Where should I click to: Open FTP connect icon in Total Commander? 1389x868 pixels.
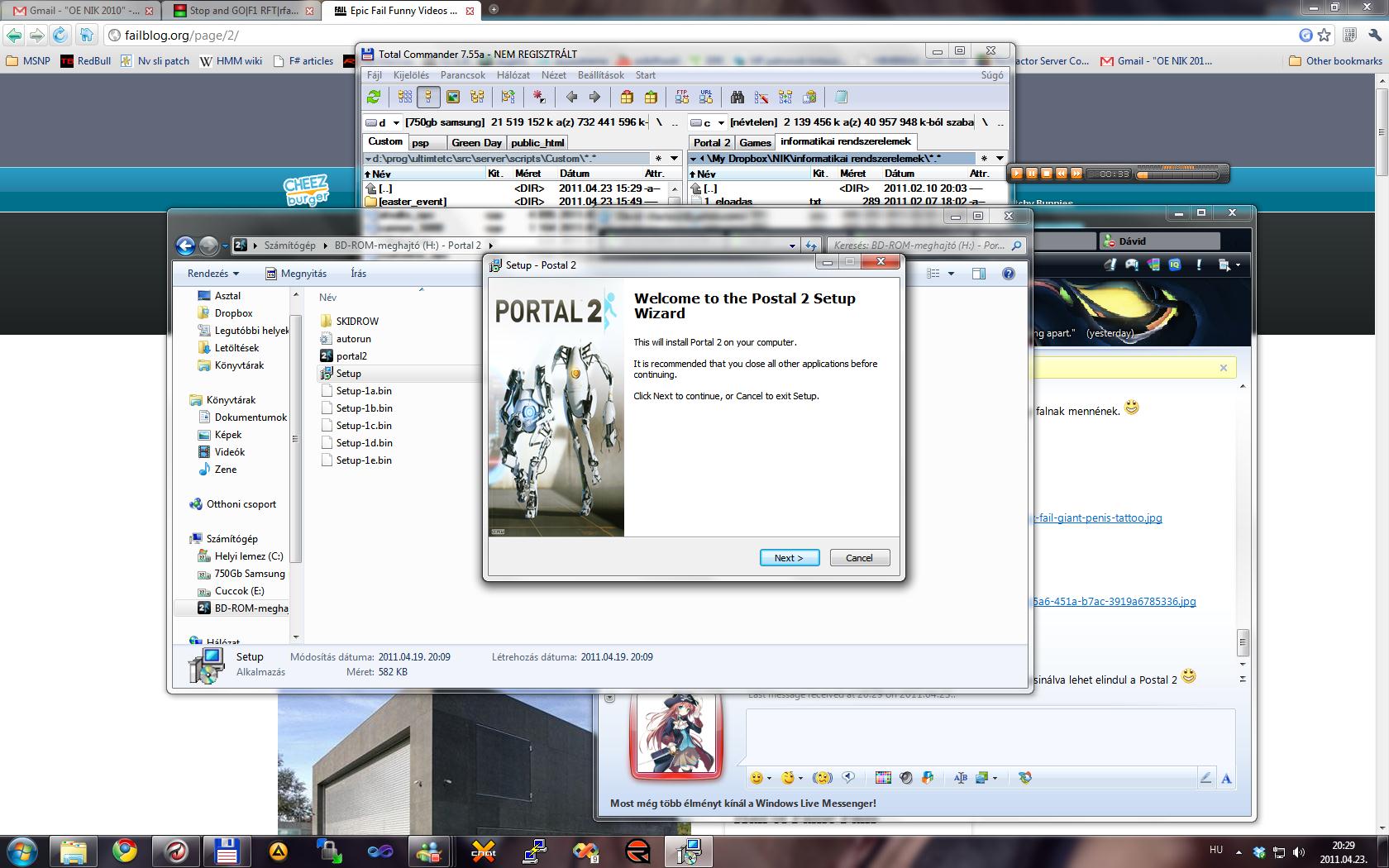(x=682, y=97)
